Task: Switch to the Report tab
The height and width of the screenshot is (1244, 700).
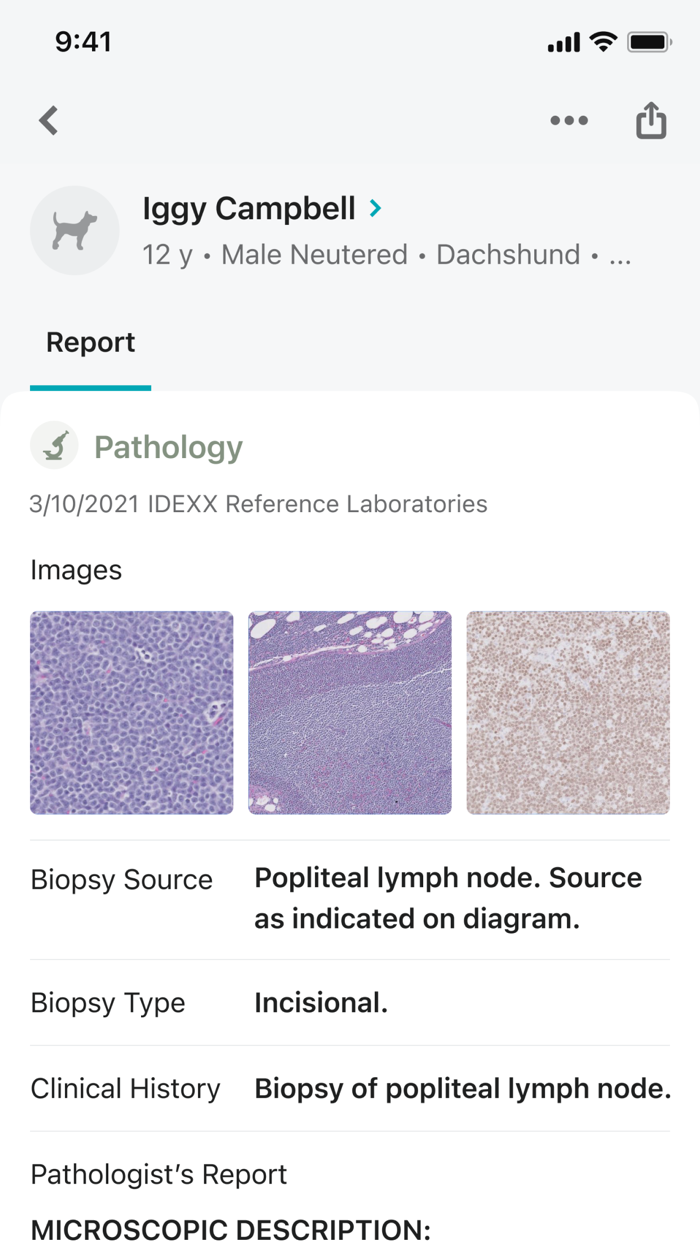Action: 90,342
